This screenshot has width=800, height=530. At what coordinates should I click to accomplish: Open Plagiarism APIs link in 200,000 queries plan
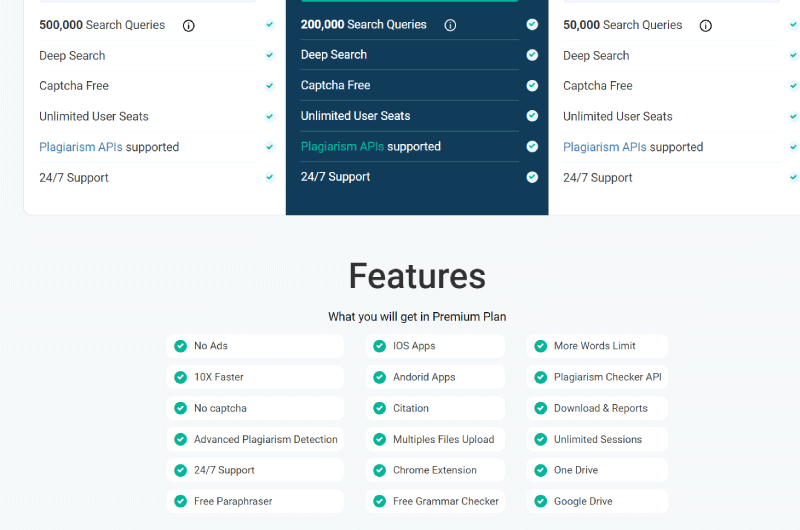click(x=342, y=146)
